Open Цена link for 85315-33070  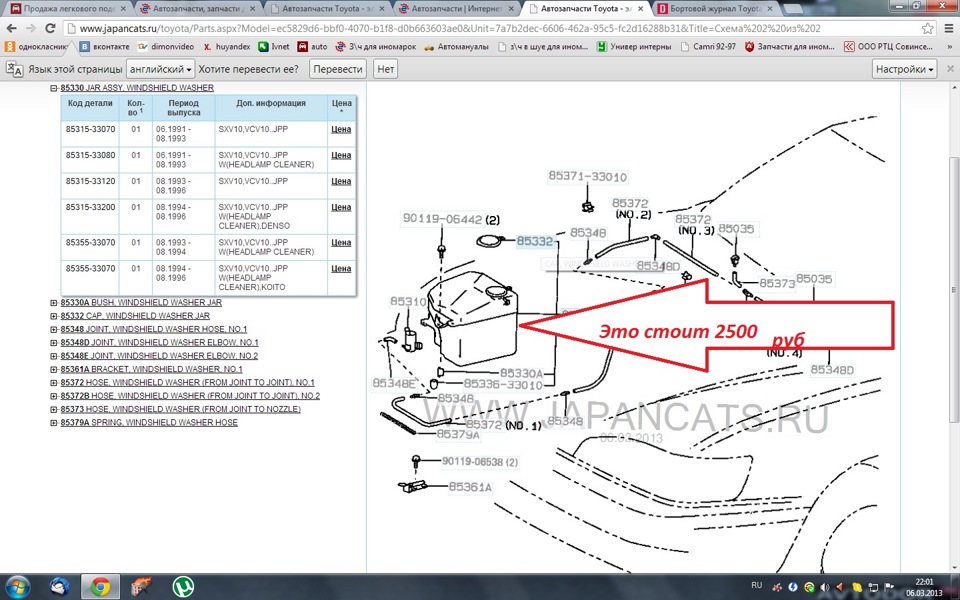(341, 129)
